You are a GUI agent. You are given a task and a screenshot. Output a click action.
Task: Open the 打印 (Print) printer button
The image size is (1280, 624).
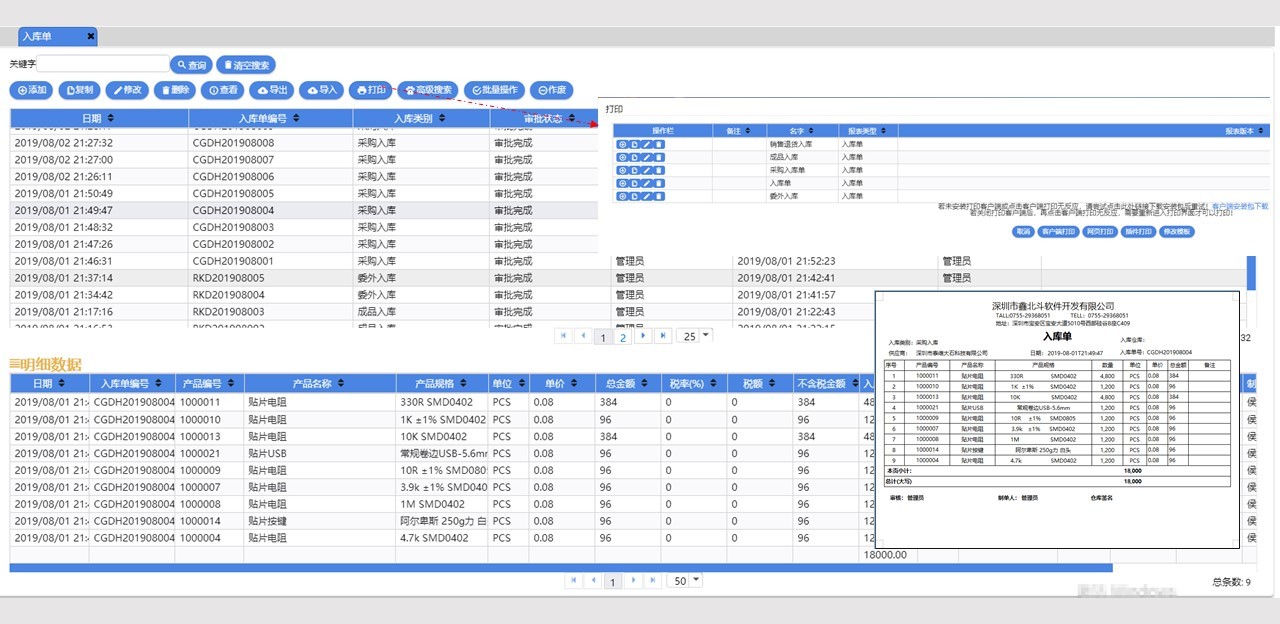point(370,90)
